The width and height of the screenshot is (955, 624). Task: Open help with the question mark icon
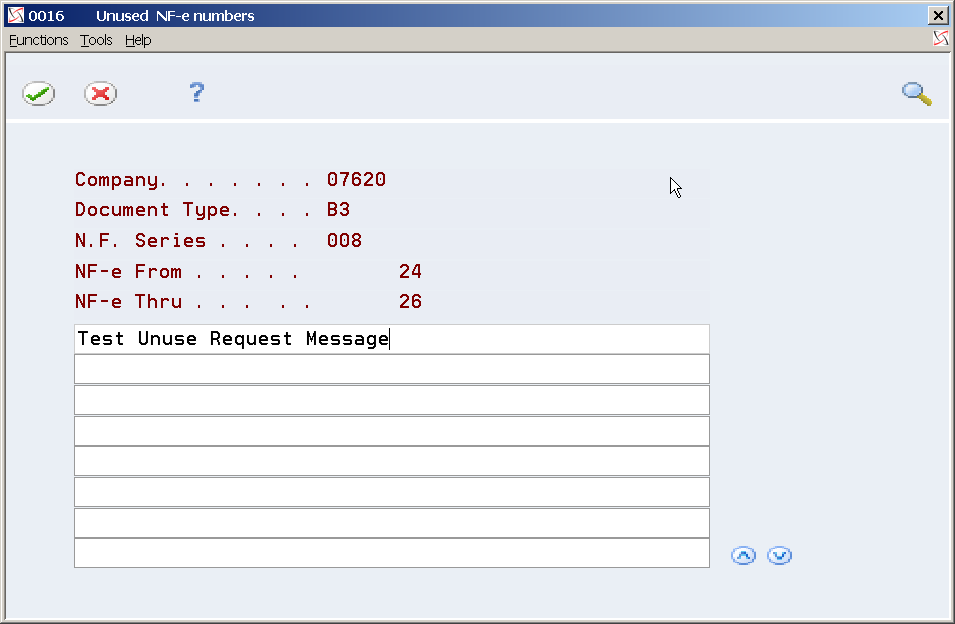(x=197, y=93)
